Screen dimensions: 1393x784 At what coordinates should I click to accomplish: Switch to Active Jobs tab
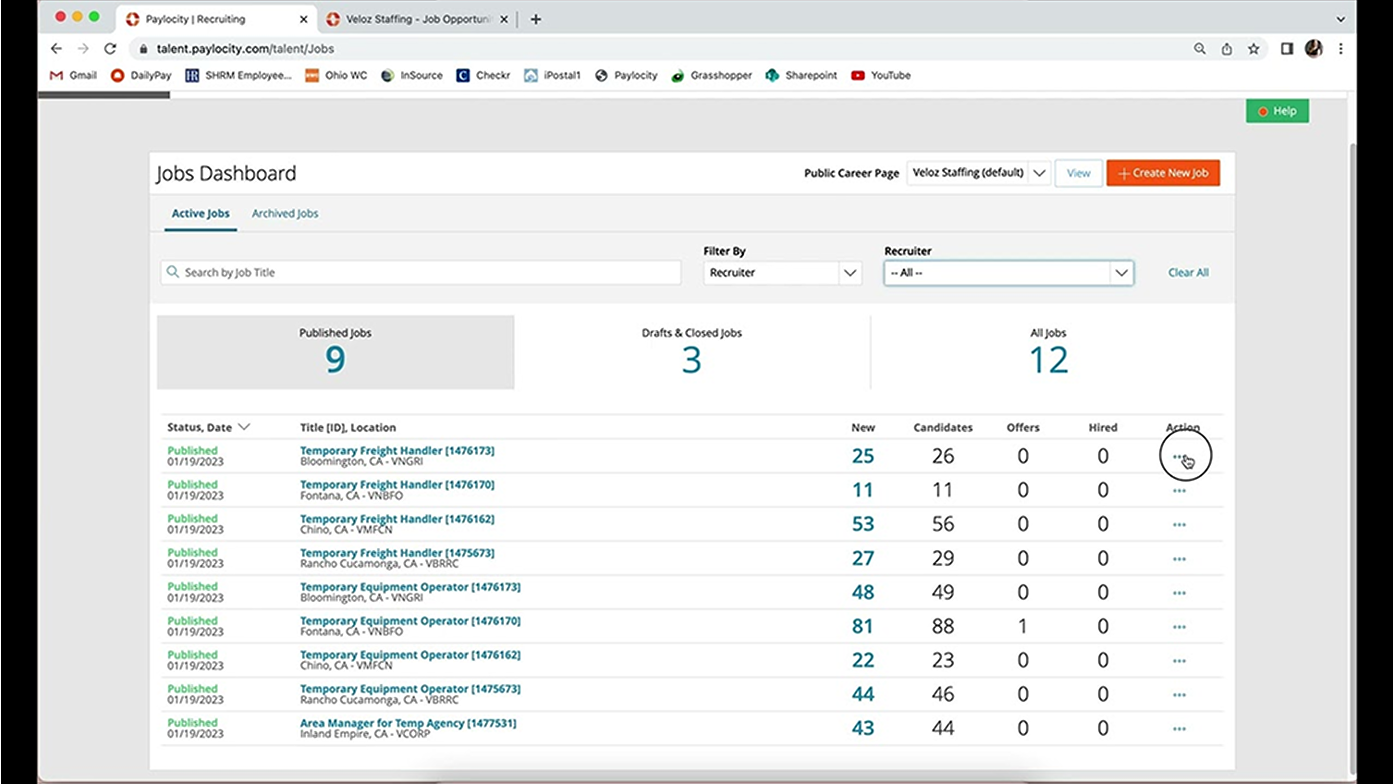pos(200,214)
